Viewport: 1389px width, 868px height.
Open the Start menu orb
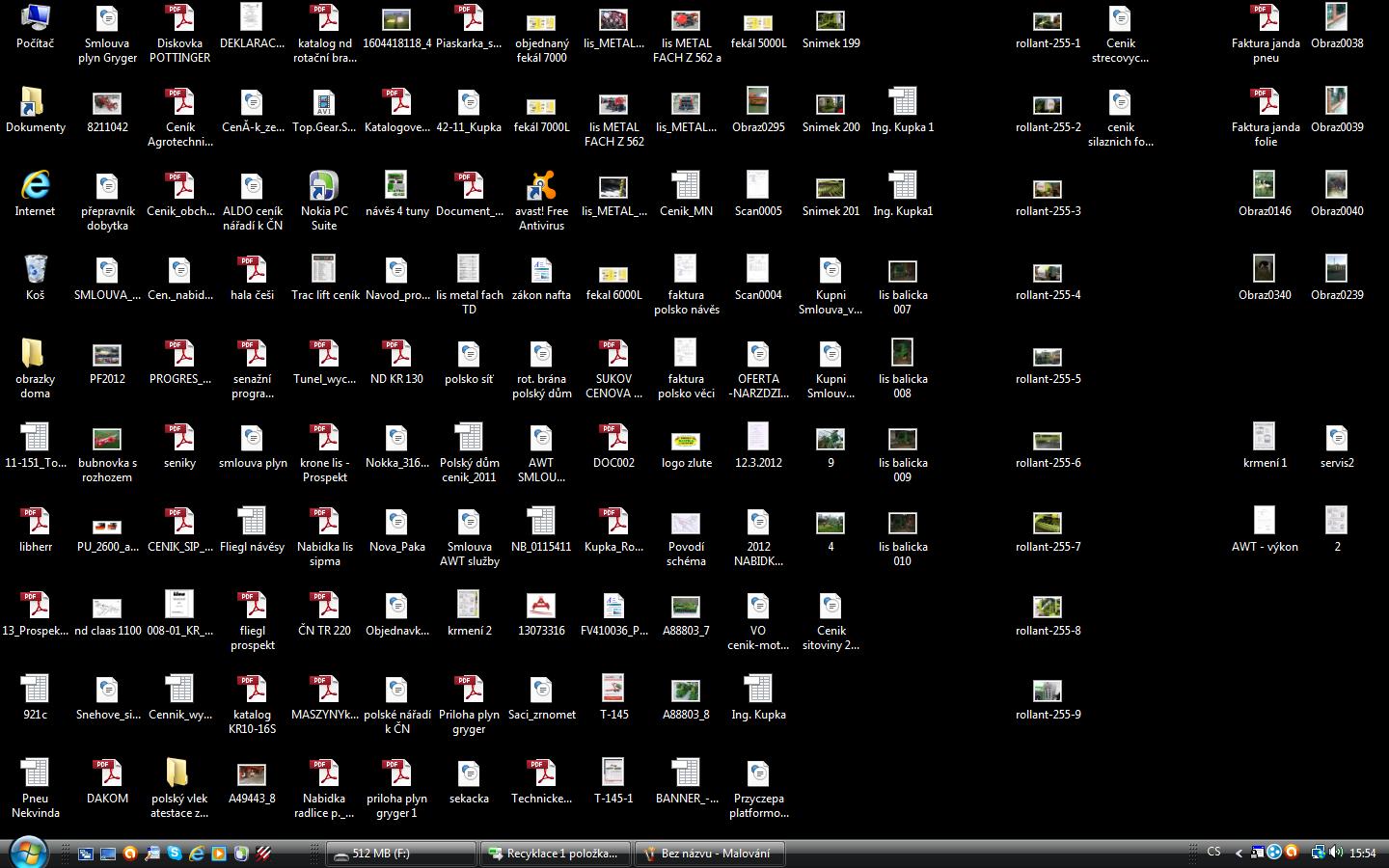click(29, 852)
